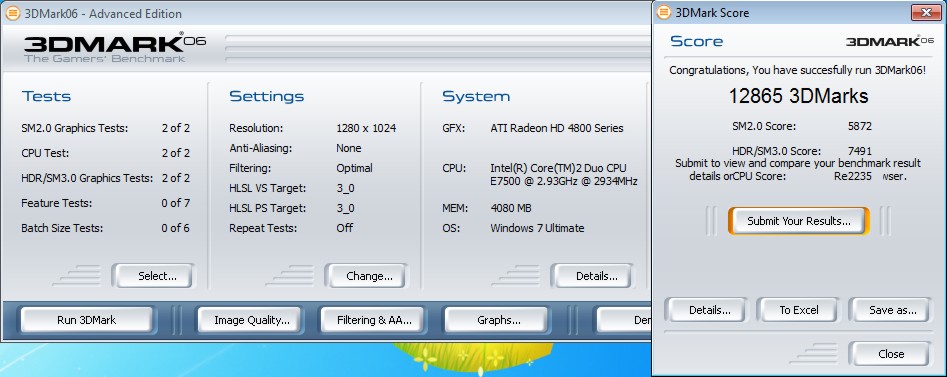Click the partially hidden Demo button
The height and width of the screenshot is (377, 947).
tap(624, 320)
